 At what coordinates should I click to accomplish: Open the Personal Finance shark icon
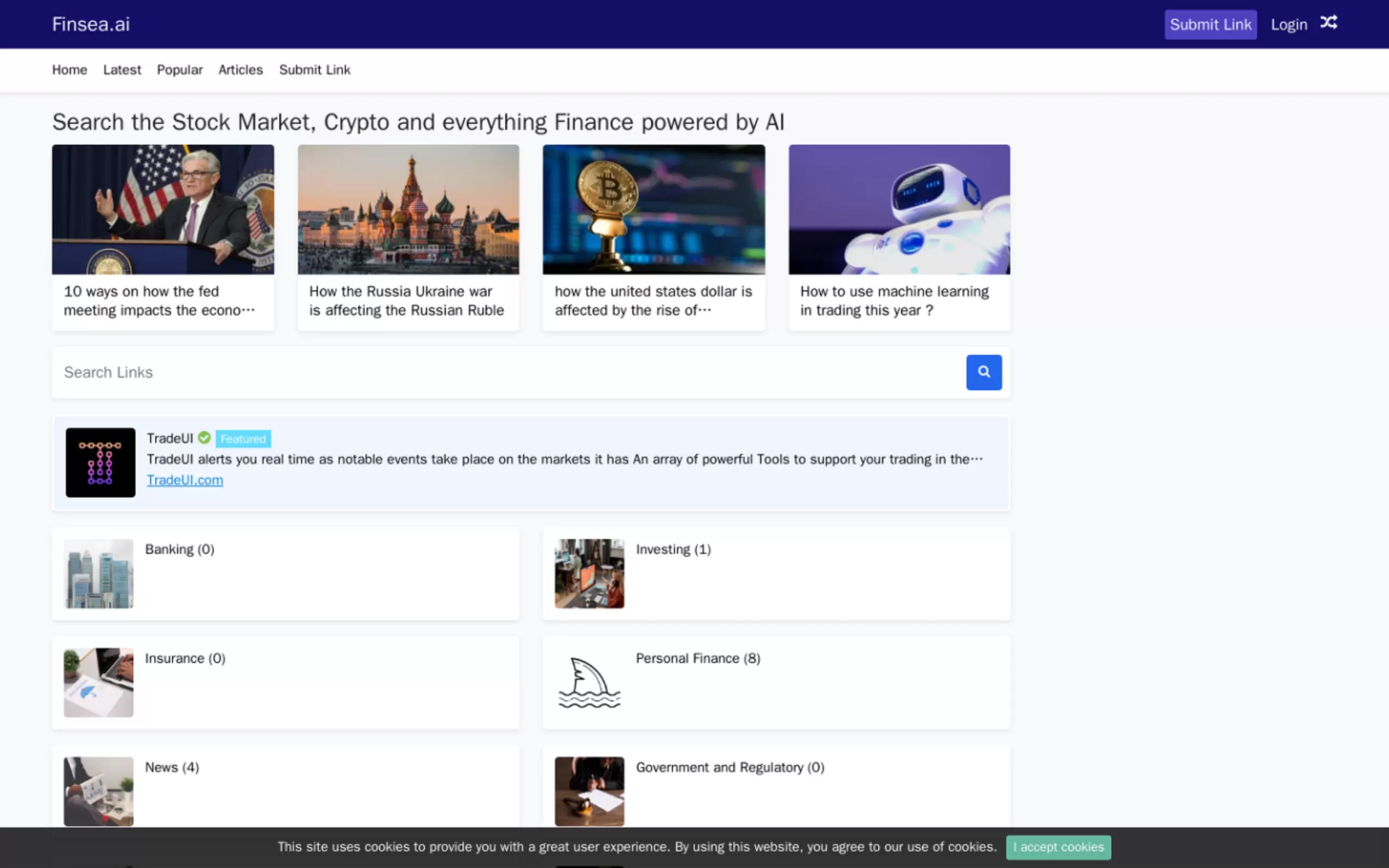(x=589, y=683)
